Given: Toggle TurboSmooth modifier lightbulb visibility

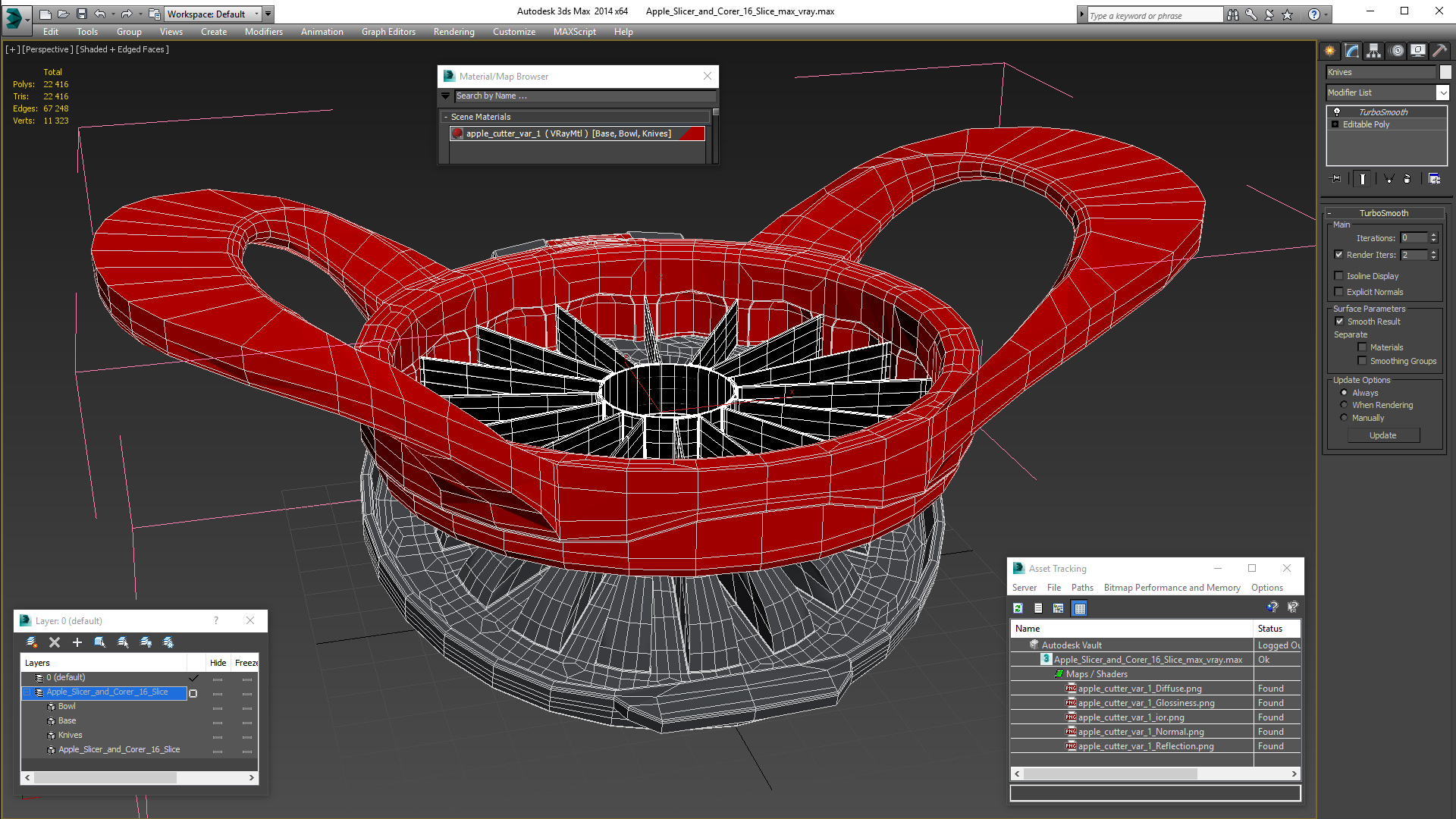Looking at the screenshot, I should pyautogui.click(x=1337, y=112).
